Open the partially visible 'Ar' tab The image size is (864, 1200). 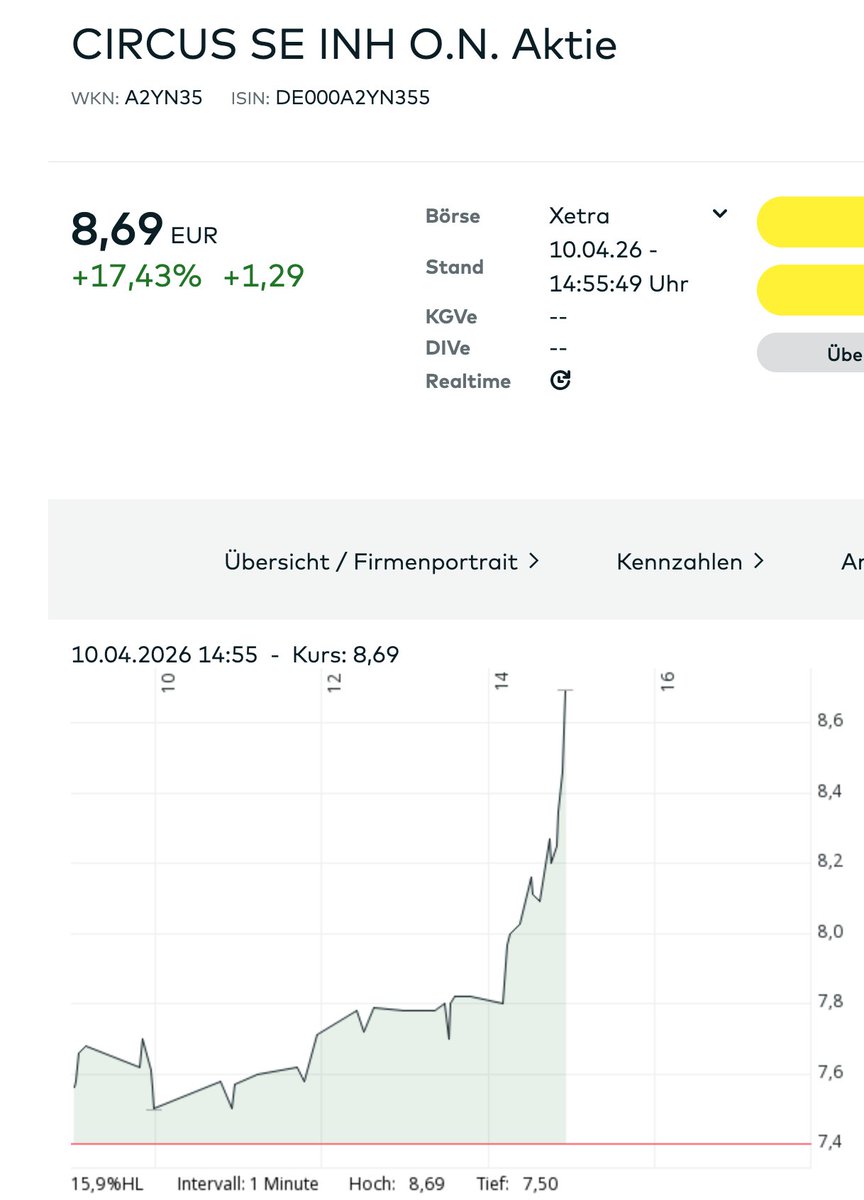click(852, 561)
